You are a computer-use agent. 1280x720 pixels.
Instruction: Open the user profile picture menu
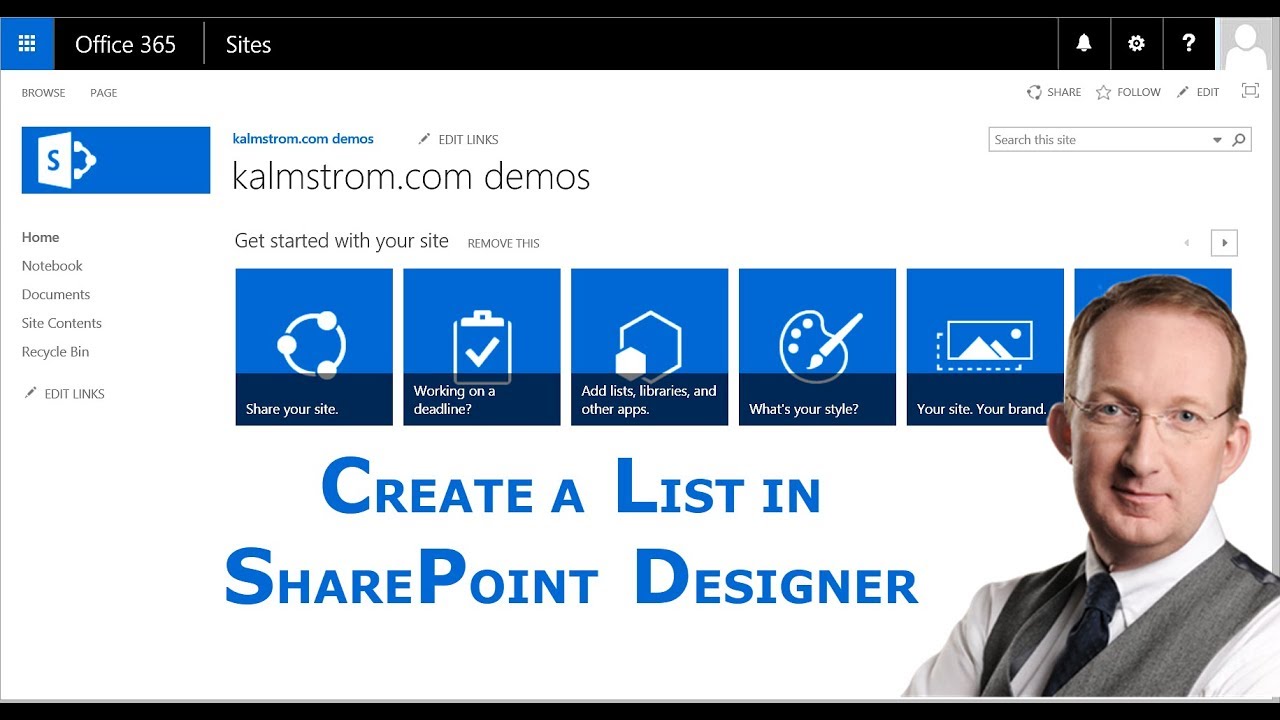coord(1247,44)
